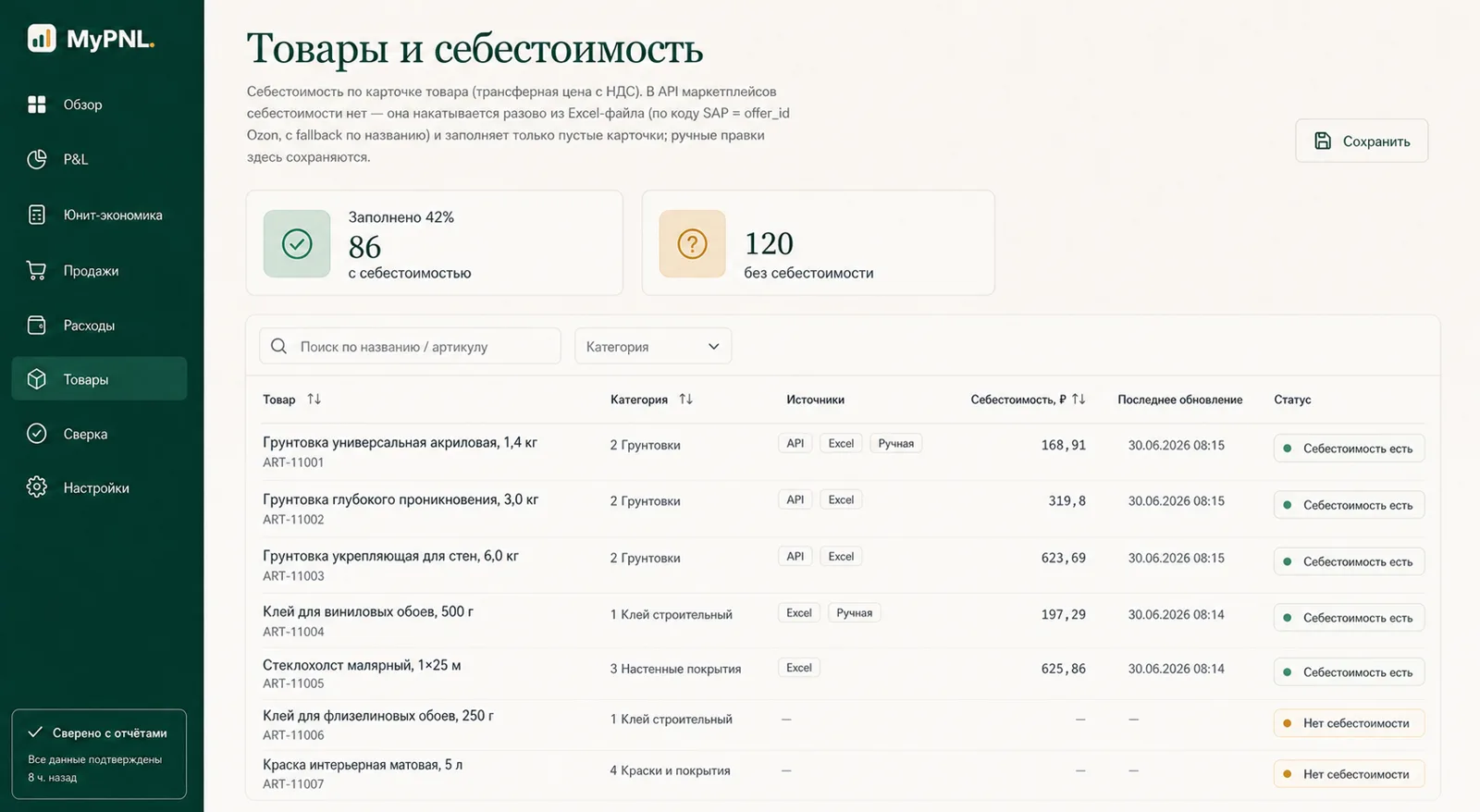
Task: Click cost value 197,29
Action: pos(1063,614)
